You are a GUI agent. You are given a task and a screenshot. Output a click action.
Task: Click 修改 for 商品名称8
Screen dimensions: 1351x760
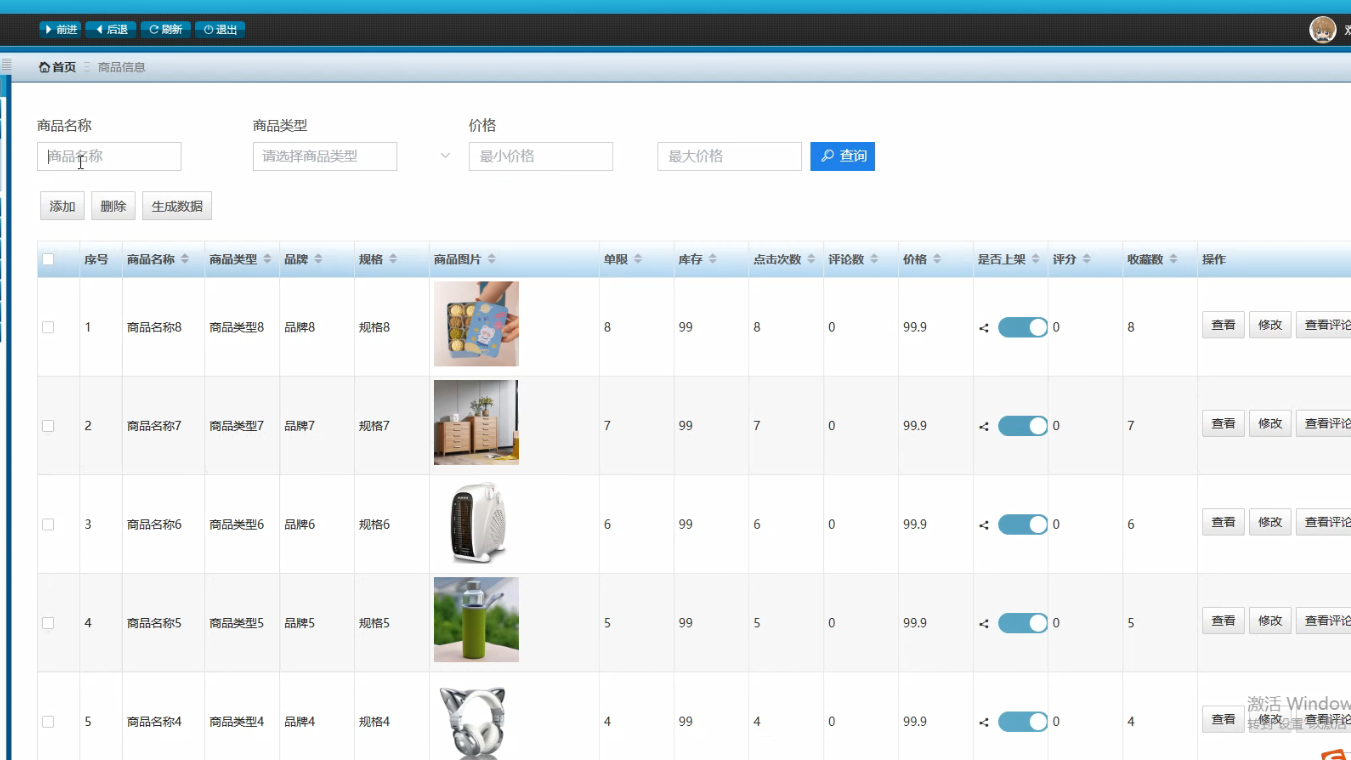[x=1270, y=325]
